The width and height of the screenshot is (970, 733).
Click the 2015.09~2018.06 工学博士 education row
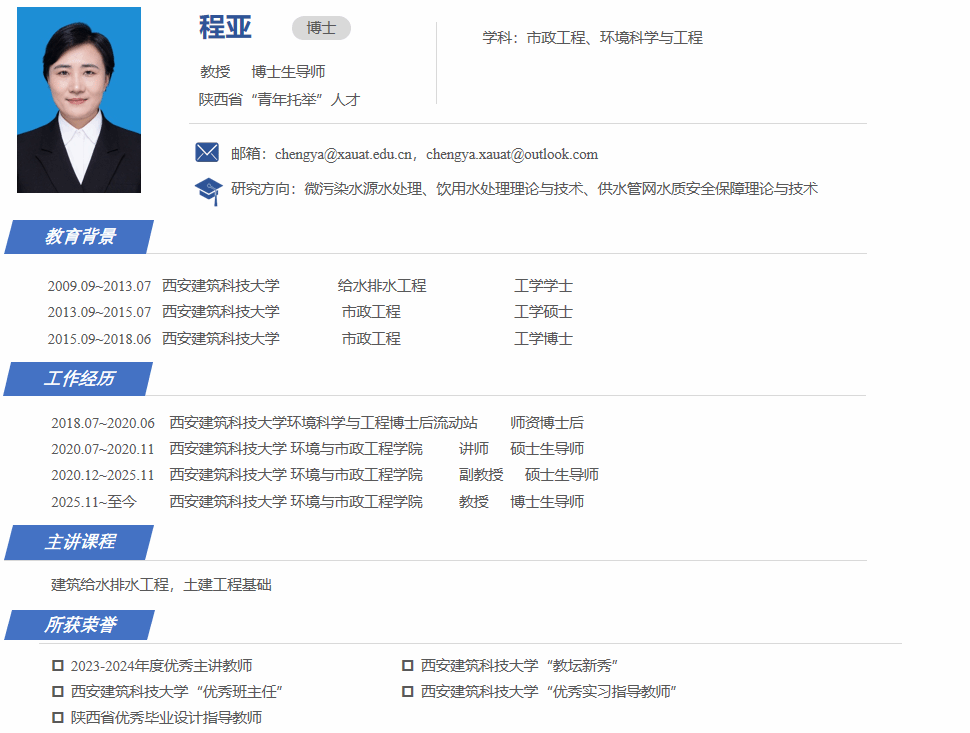pos(310,339)
